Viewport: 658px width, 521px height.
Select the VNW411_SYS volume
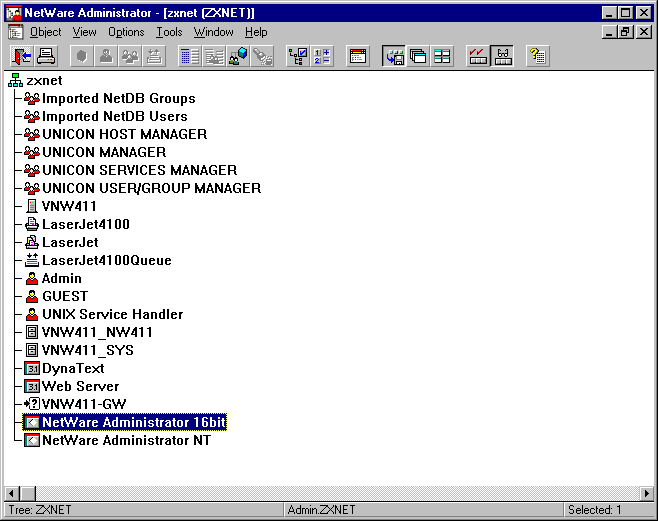(79, 351)
